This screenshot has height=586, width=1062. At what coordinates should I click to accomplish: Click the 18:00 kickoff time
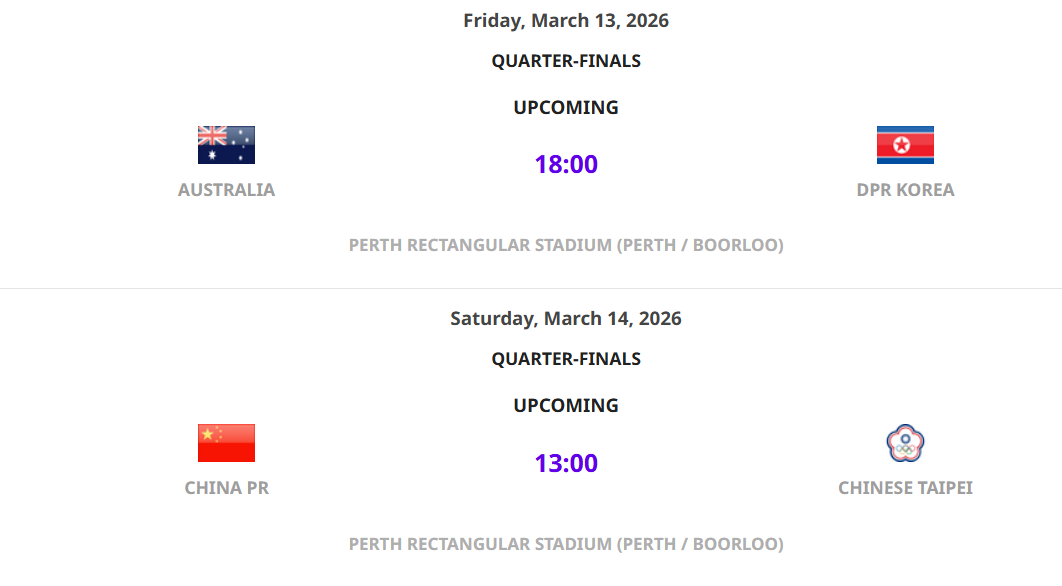pos(566,165)
